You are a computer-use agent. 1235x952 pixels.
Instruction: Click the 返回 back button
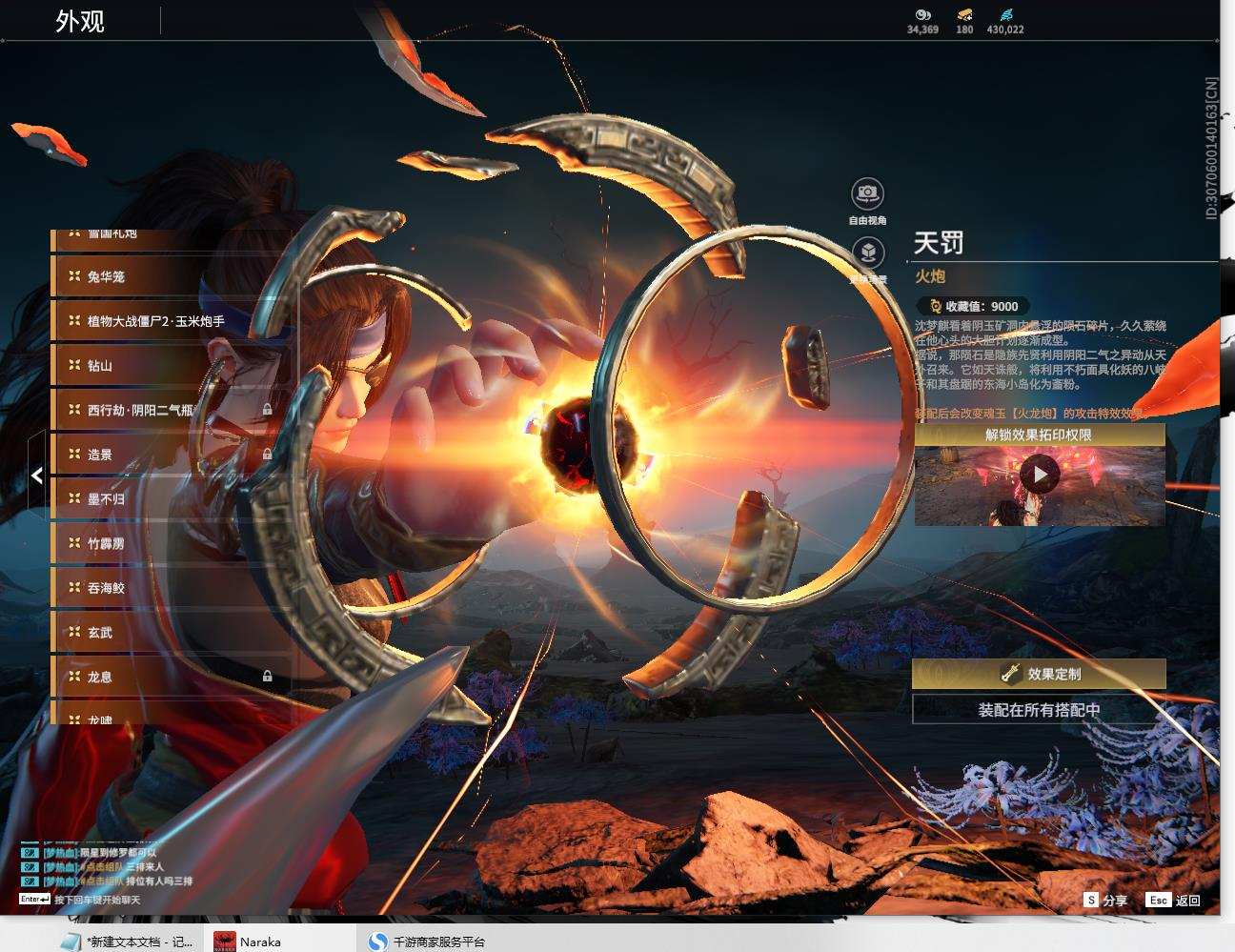1174,901
